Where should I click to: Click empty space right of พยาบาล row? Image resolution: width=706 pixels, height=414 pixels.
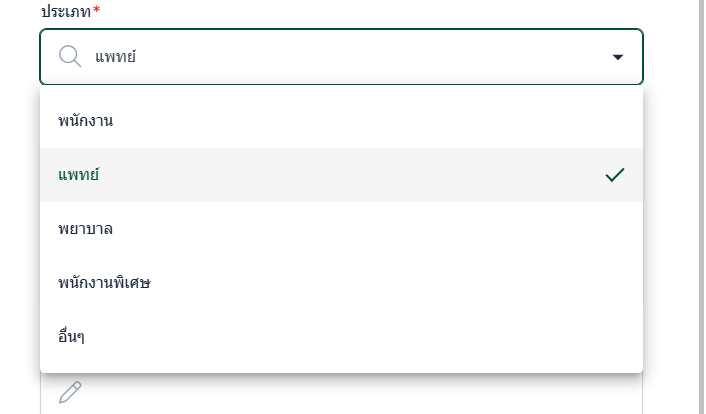400,229
